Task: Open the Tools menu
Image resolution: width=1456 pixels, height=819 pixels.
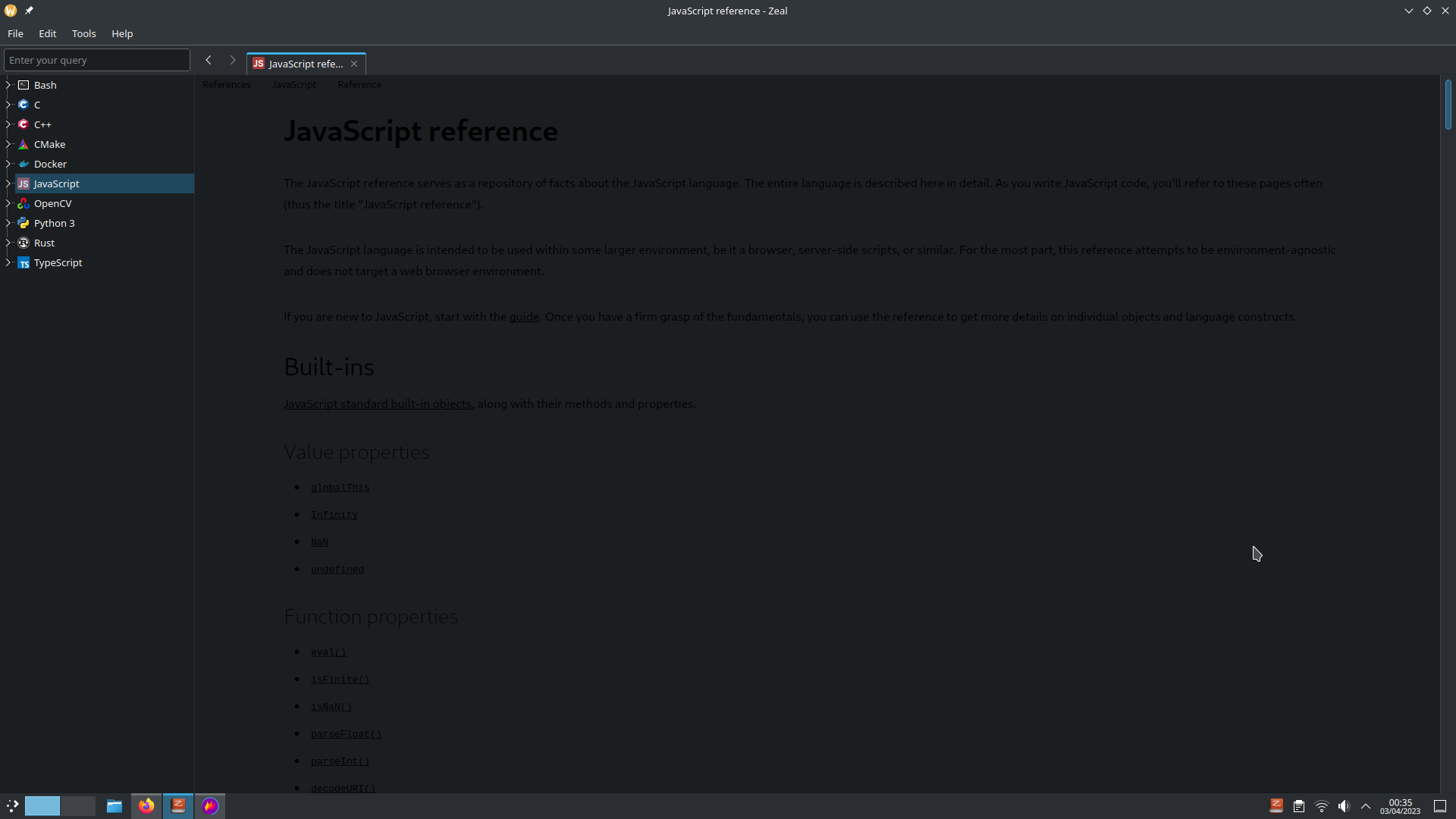Action: [x=83, y=33]
